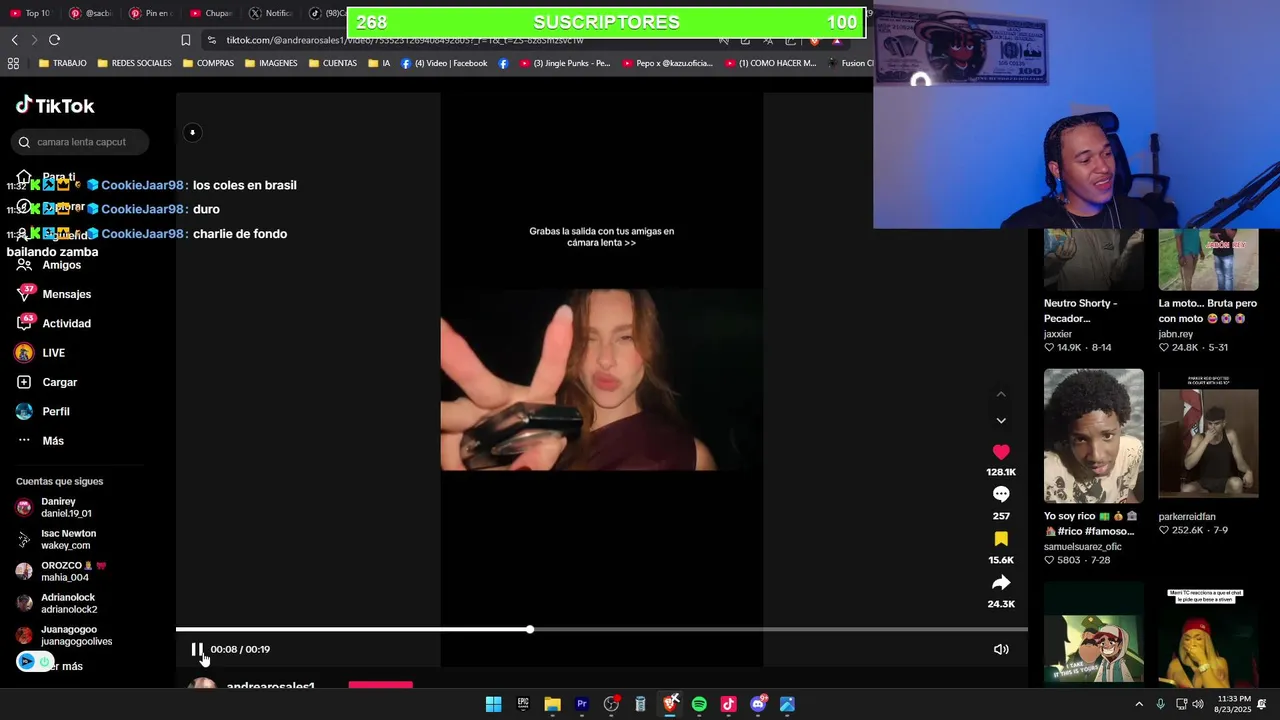This screenshot has width=1280, height=720.
Task: Expand the Más menu
Action: pos(41,441)
